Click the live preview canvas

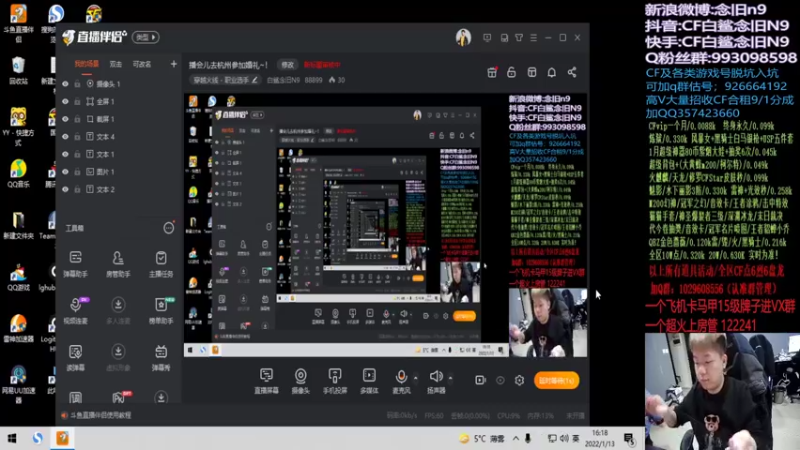point(385,225)
